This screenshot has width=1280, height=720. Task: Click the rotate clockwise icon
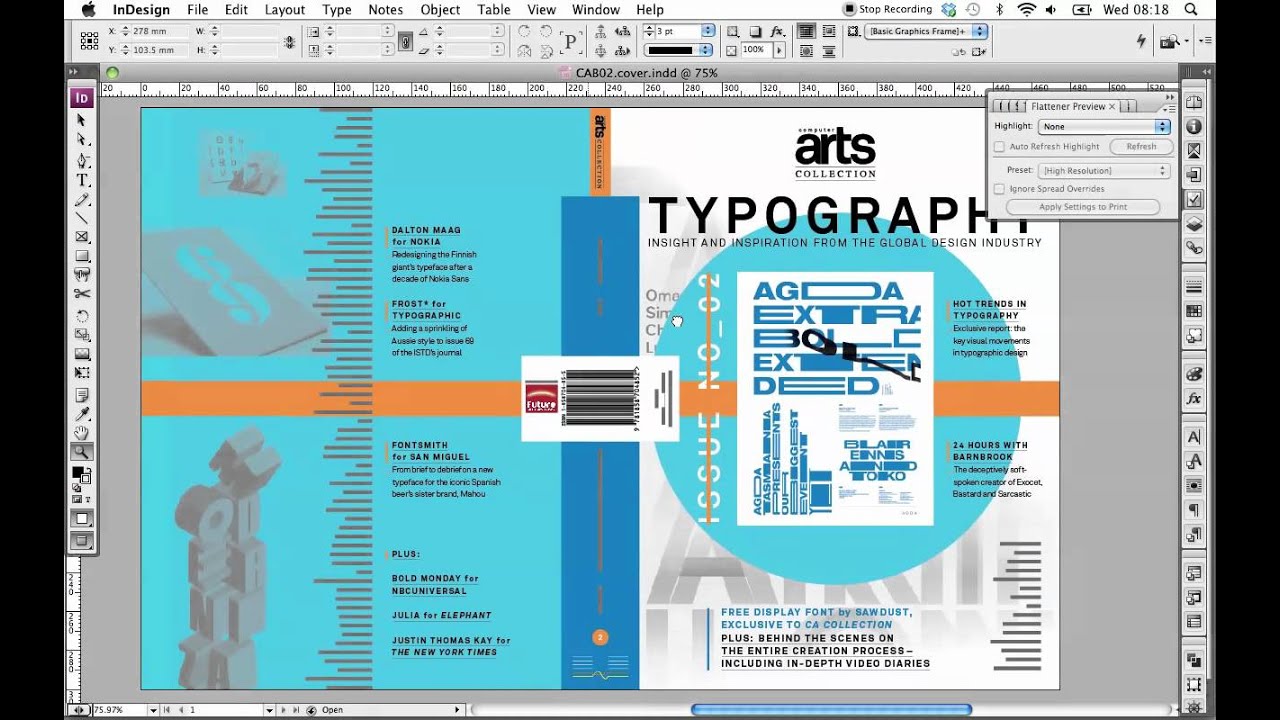pyautogui.click(x=524, y=31)
